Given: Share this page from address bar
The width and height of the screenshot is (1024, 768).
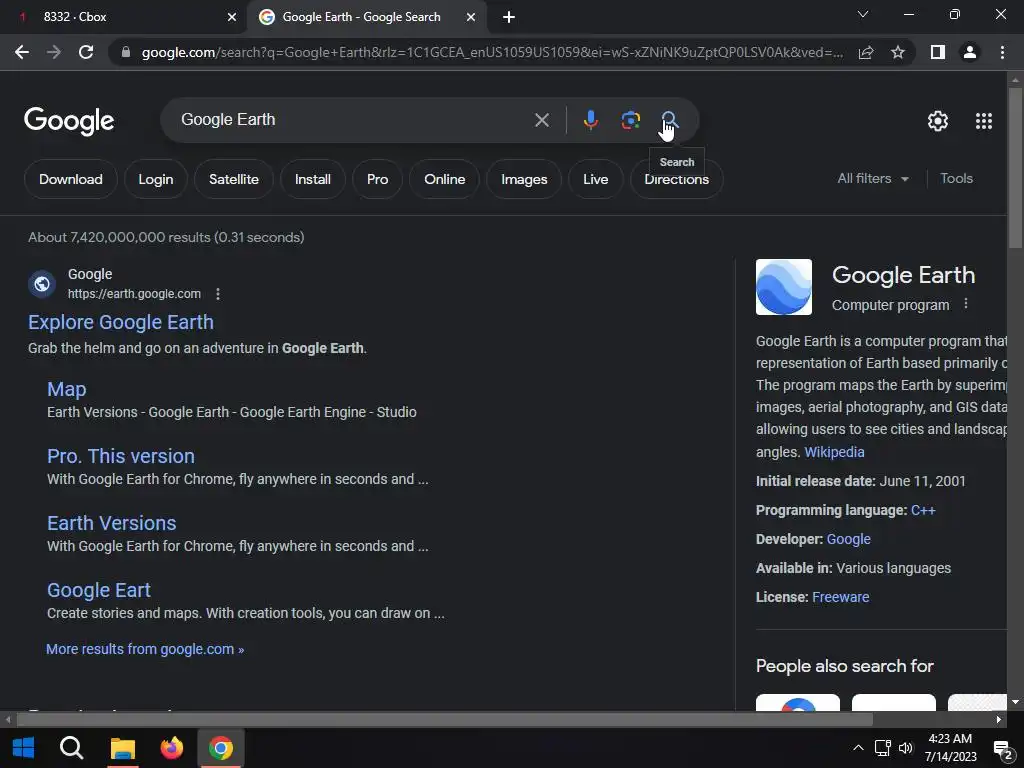Looking at the screenshot, I should click(866, 52).
